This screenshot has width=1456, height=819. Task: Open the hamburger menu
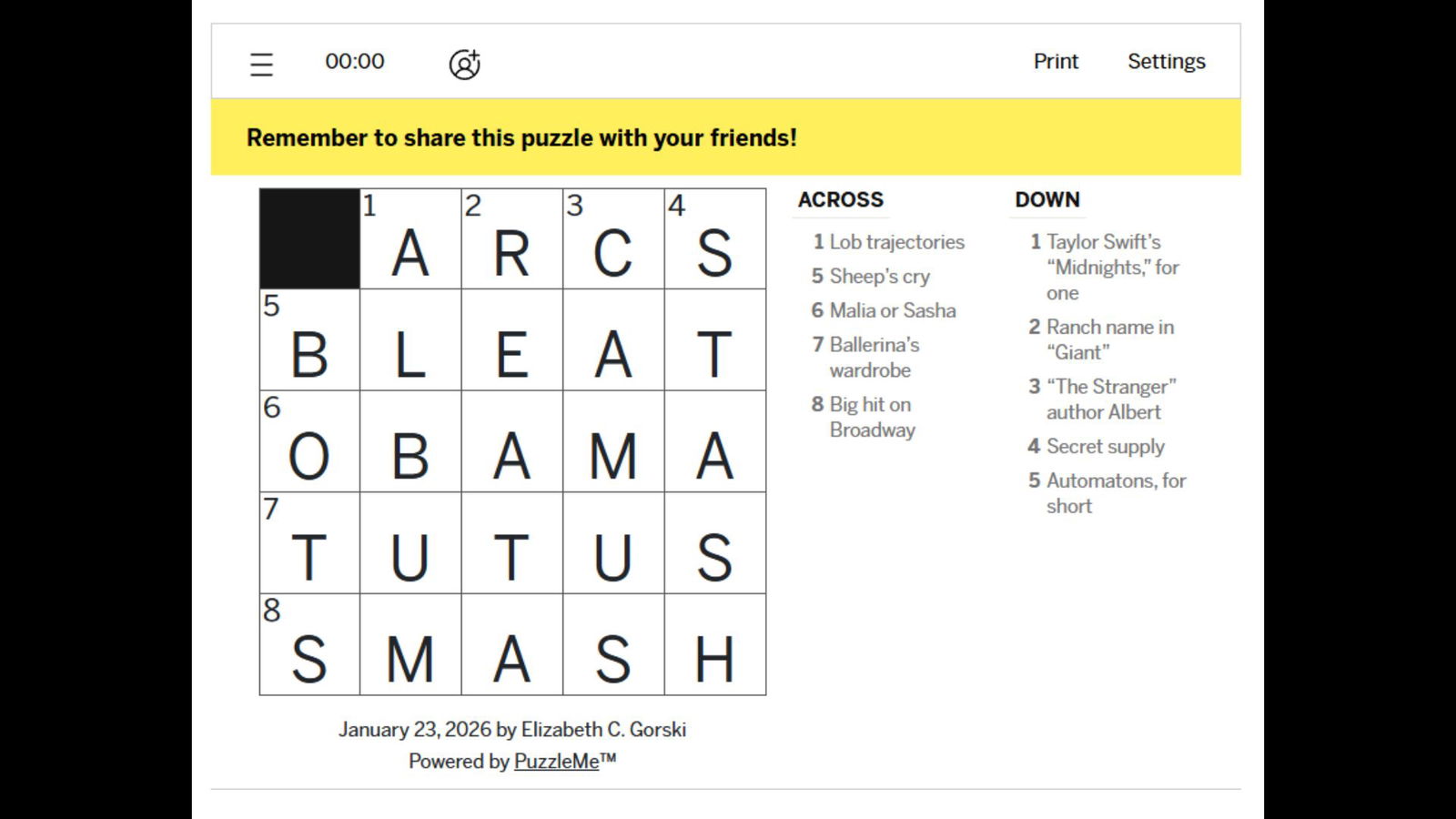pyautogui.click(x=261, y=64)
